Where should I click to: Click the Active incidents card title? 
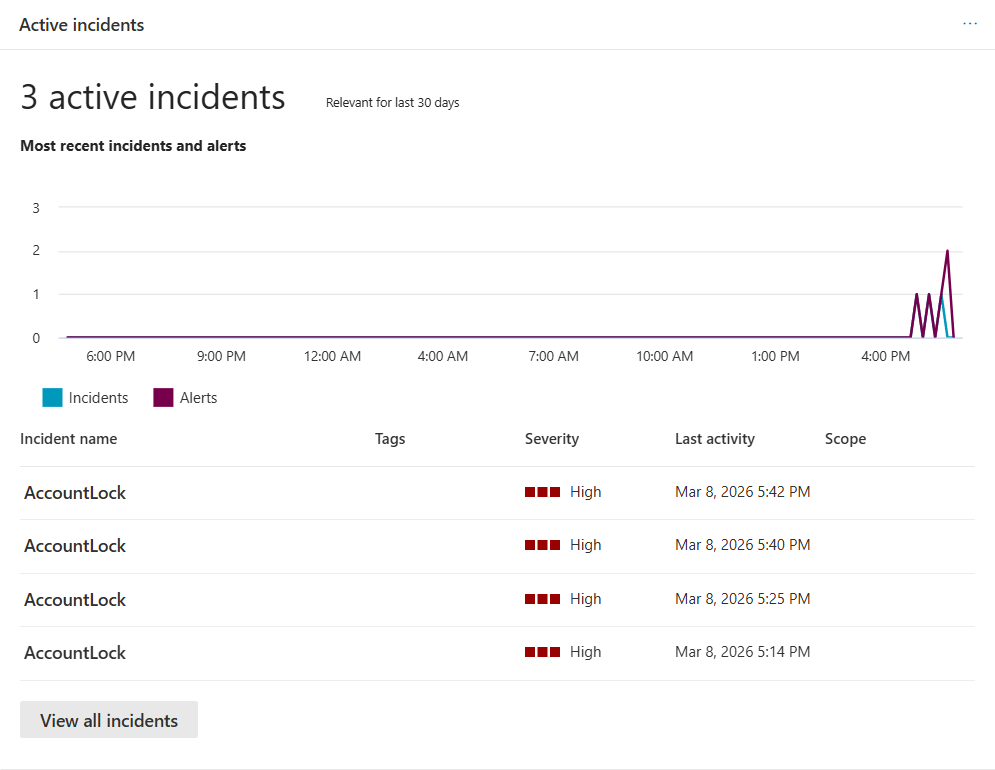tap(82, 25)
